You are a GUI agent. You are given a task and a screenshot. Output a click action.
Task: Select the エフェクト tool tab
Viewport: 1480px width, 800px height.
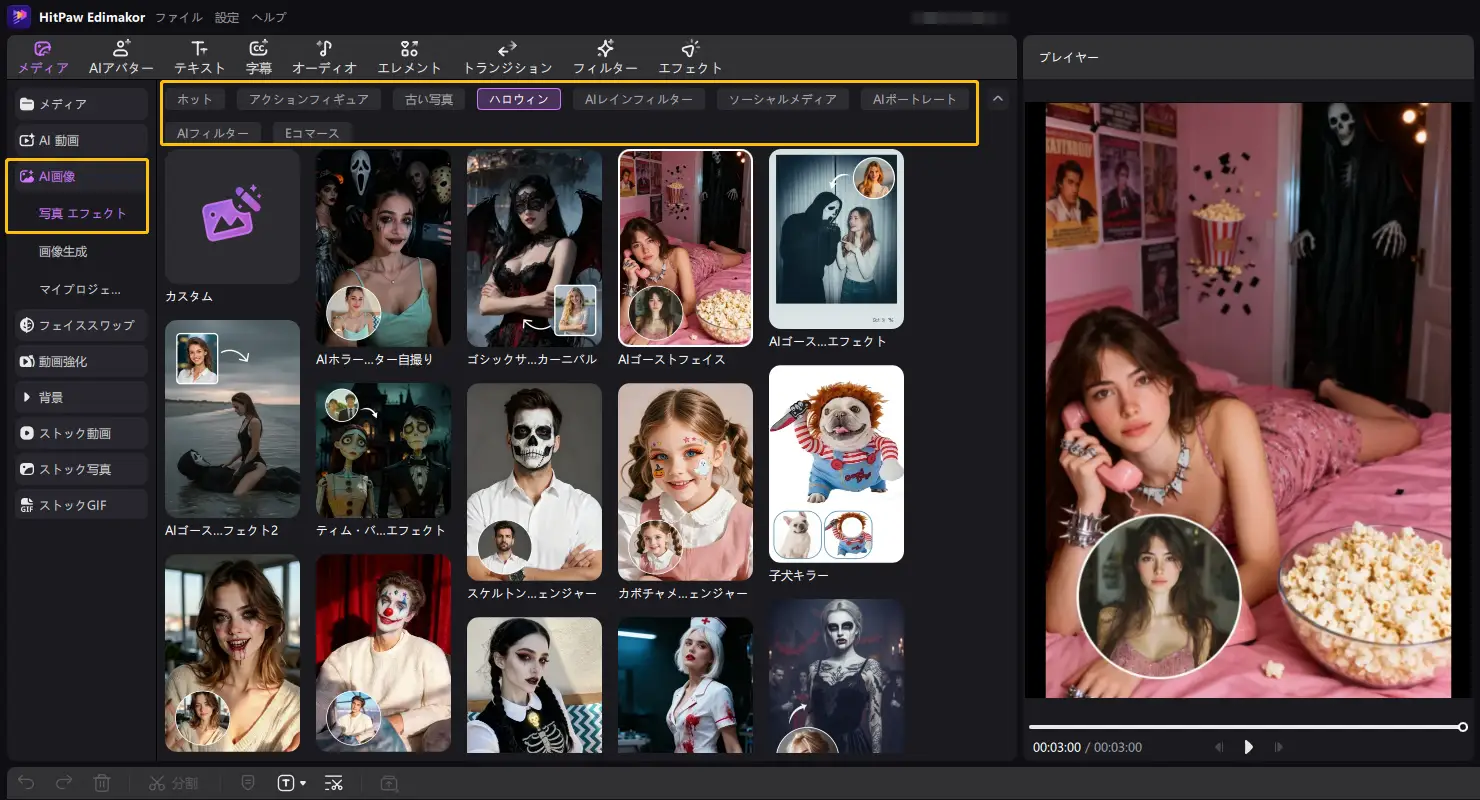[690, 57]
